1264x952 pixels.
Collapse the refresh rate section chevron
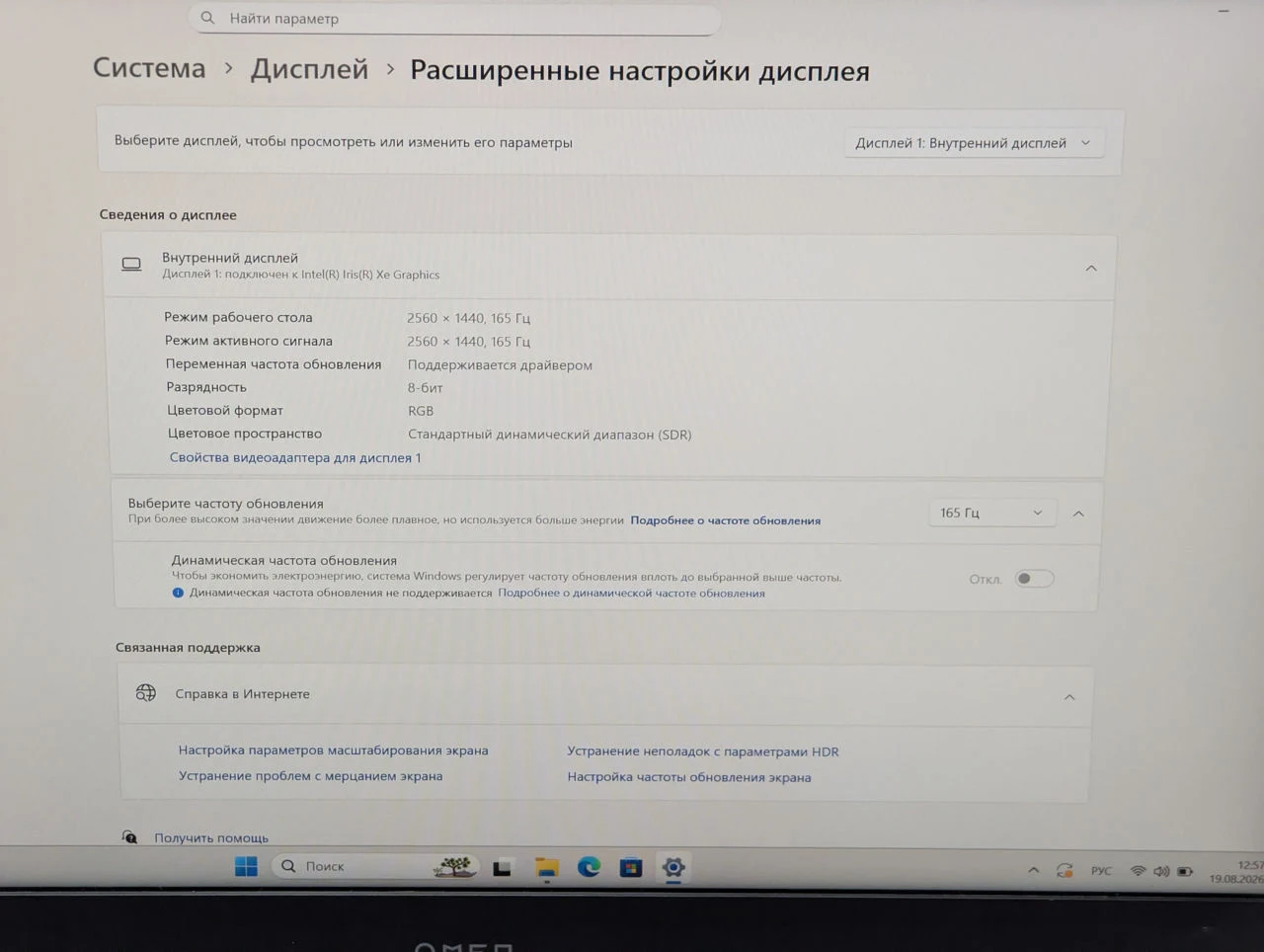1078,514
